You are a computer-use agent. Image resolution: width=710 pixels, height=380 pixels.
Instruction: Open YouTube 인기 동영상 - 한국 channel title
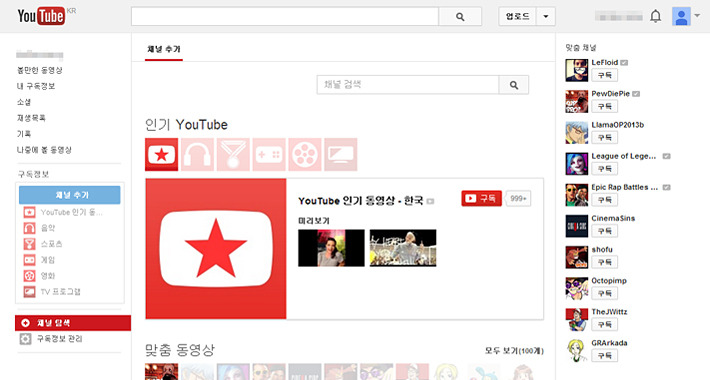pyautogui.click(x=360, y=201)
